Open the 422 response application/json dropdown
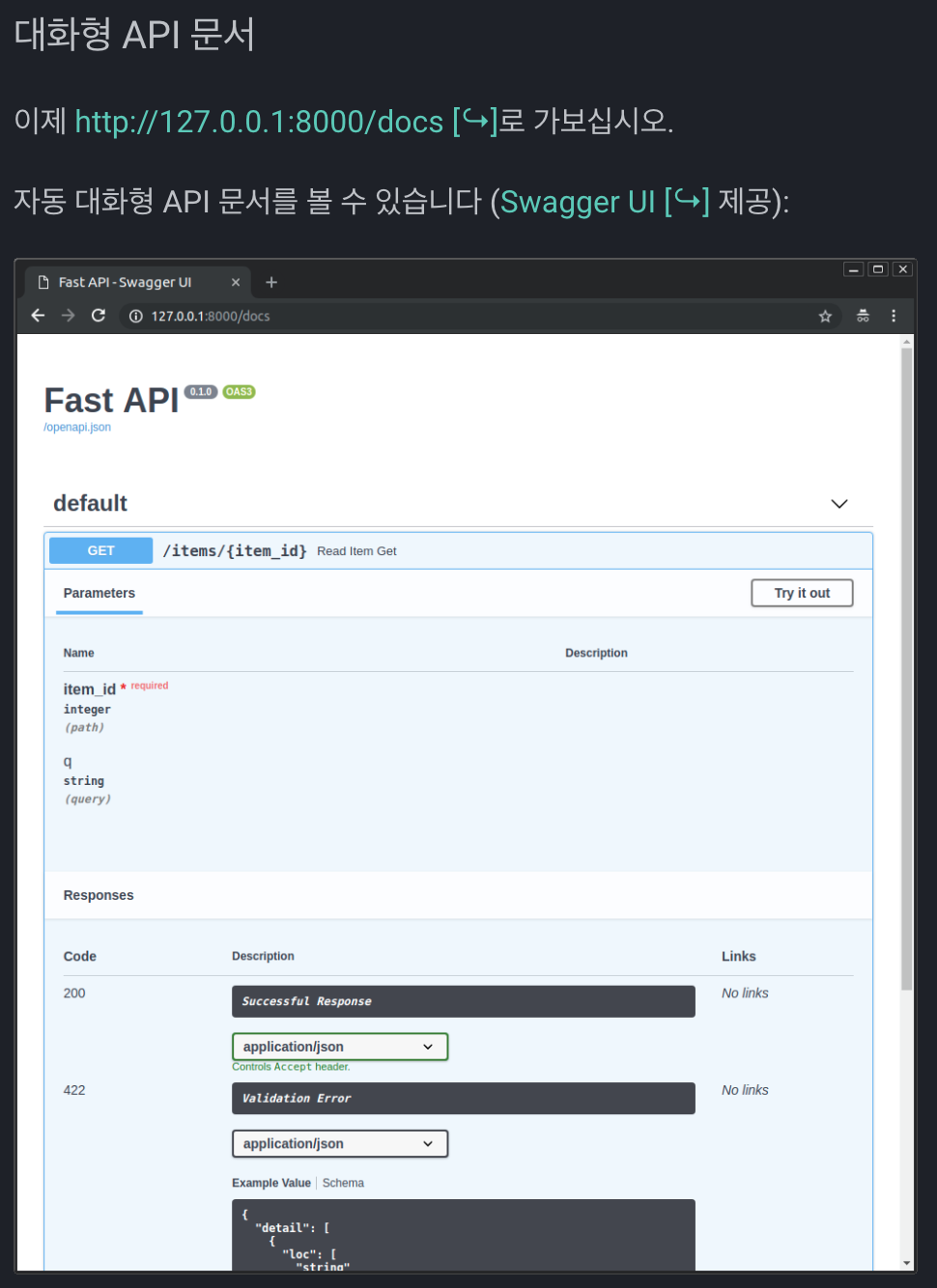 tap(340, 1143)
